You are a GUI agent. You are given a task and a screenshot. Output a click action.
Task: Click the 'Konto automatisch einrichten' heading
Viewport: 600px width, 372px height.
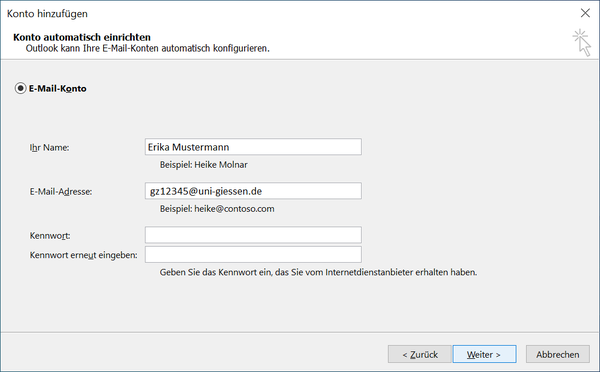(x=82, y=37)
